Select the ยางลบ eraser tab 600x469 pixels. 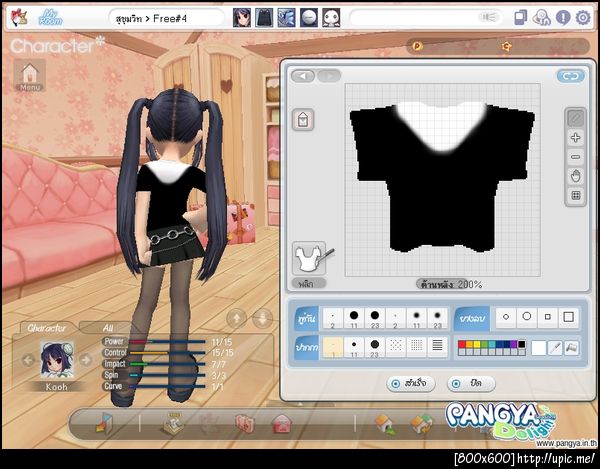coord(472,318)
